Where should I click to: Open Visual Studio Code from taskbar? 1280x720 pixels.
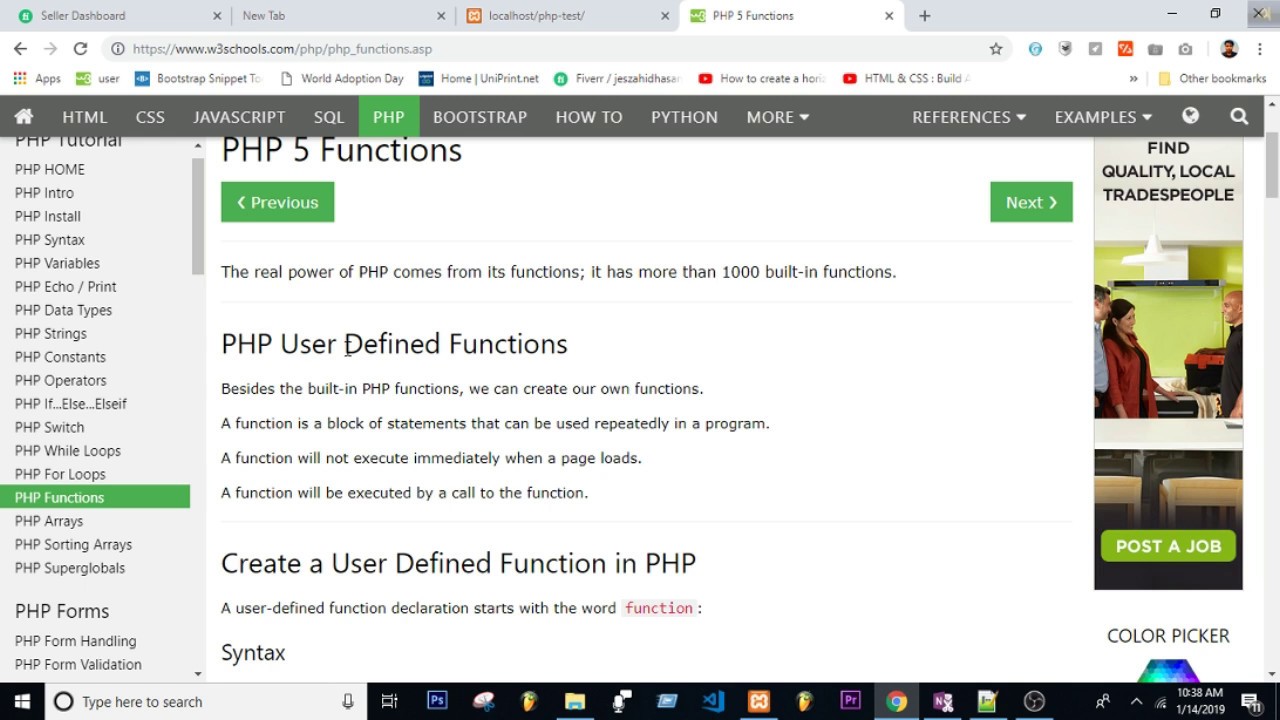point(713,701)
